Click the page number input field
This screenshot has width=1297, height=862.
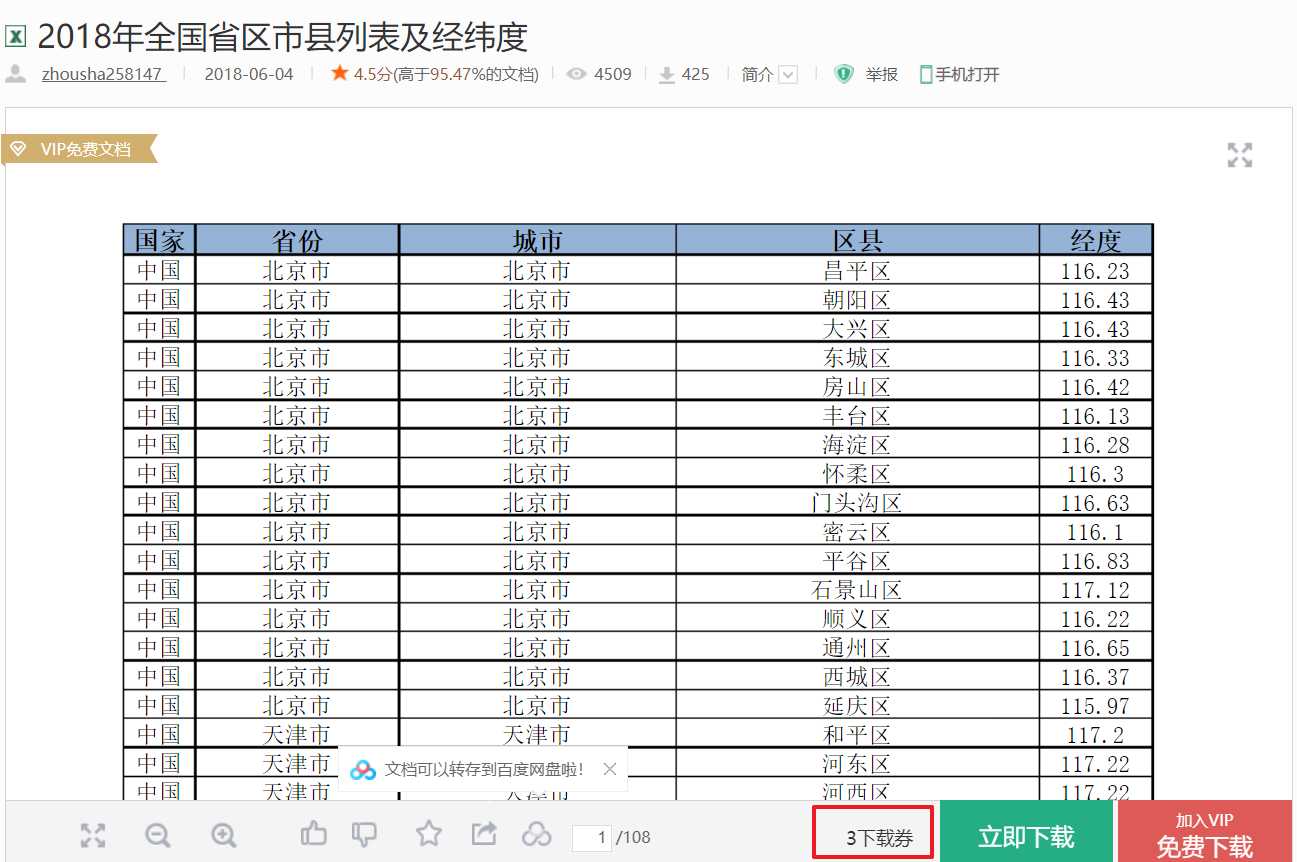[592, 837]
